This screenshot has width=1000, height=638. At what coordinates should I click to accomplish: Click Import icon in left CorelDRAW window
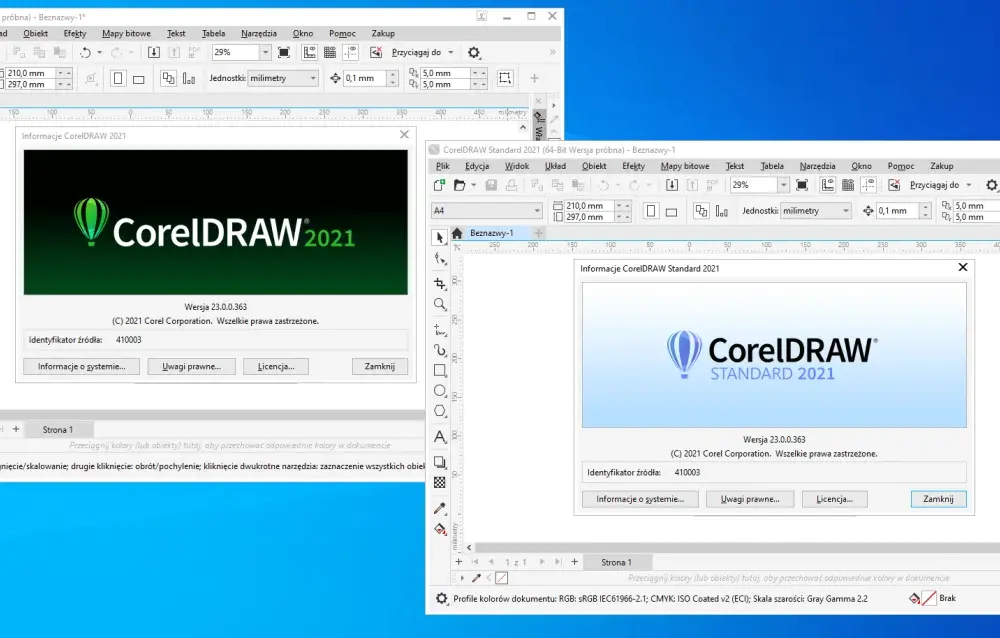tap(154, 52)
